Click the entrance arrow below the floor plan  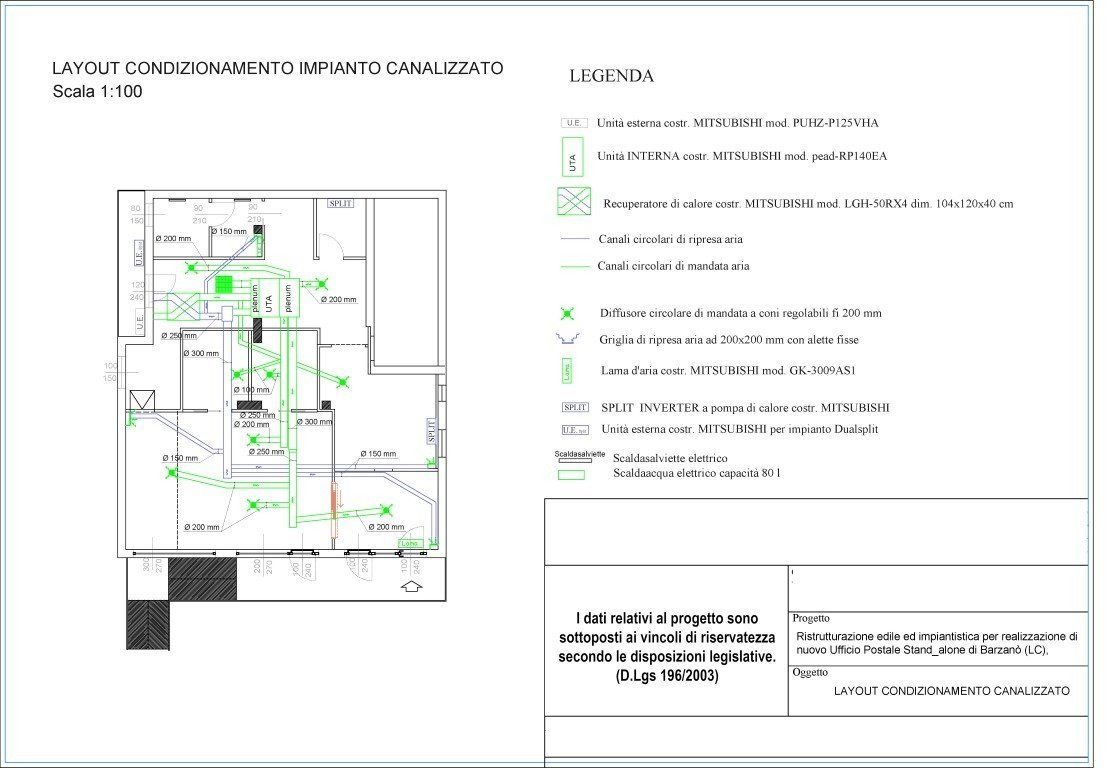tap(412, 586)
